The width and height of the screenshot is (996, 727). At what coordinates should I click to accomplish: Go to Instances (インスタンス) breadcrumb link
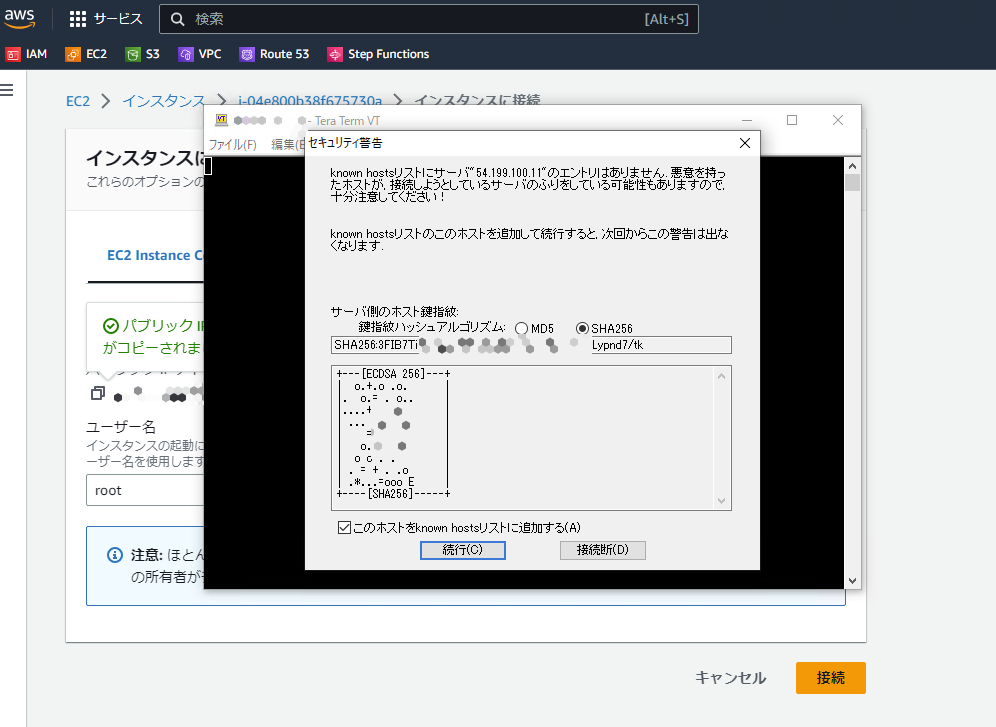click(163, 100)
